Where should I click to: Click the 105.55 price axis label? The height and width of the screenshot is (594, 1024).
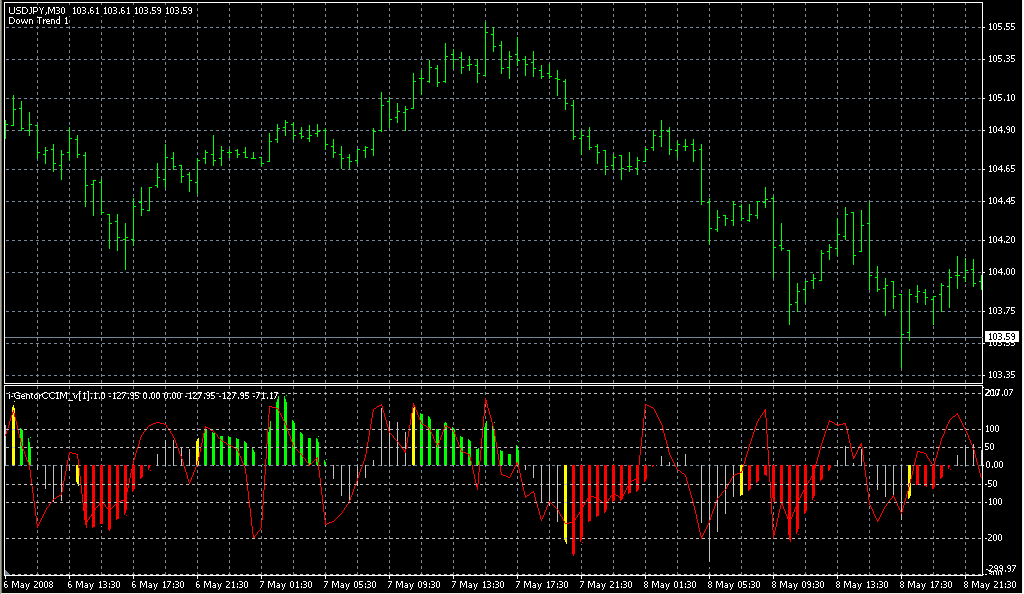(x=1001, y=26)
